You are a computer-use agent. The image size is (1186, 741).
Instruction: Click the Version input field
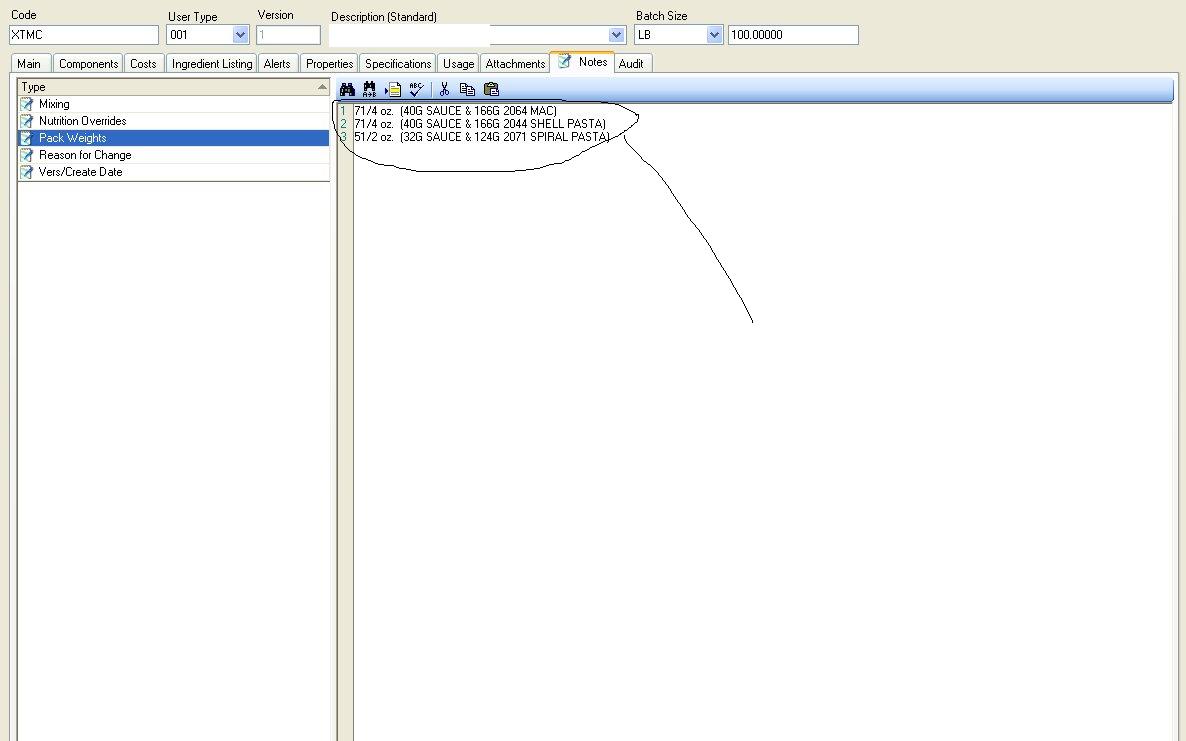[x=288, y=34]
